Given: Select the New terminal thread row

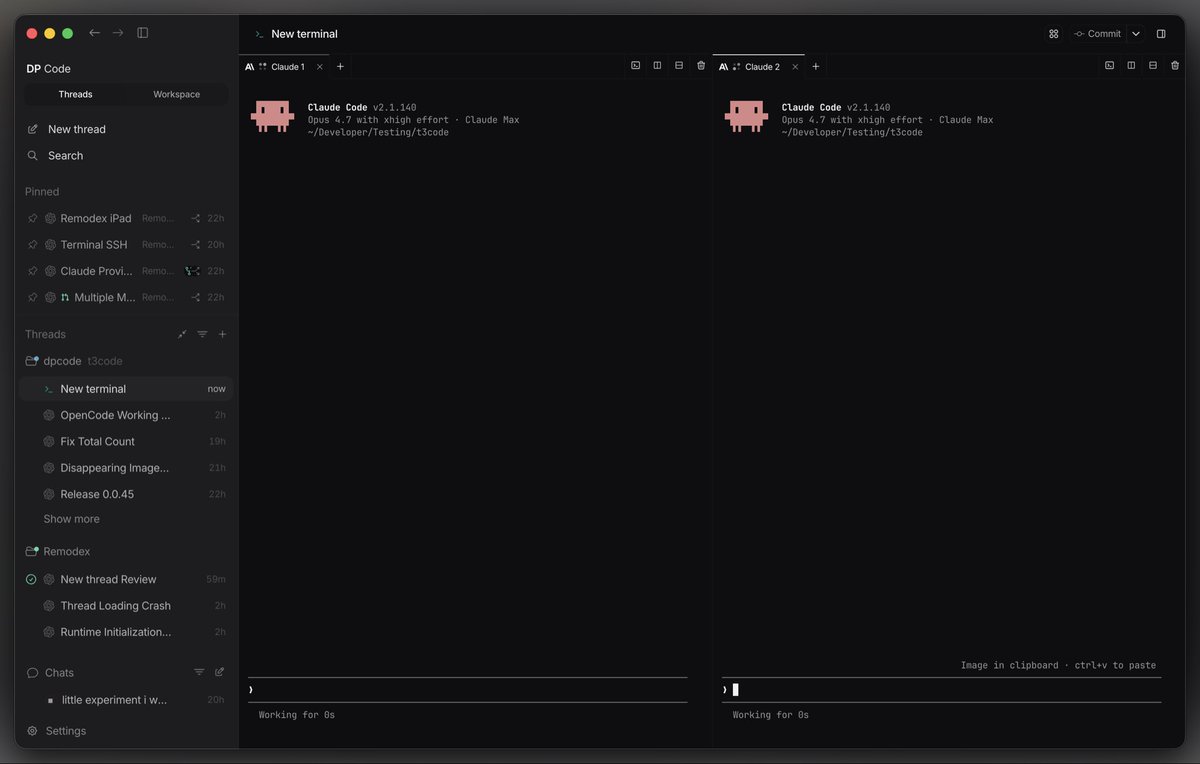Looking at the screenshot, I should point(126,389).
